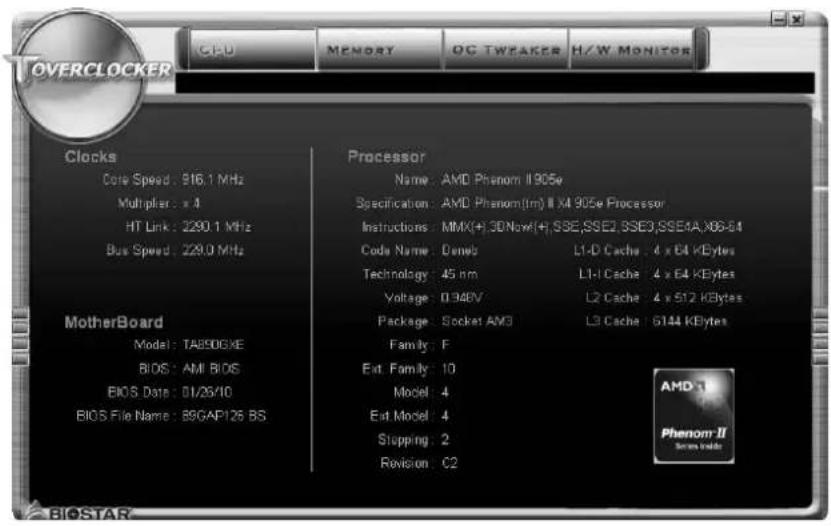Open the Memory tab
Screen dimensions: 831x526
[x=379, y=49]
